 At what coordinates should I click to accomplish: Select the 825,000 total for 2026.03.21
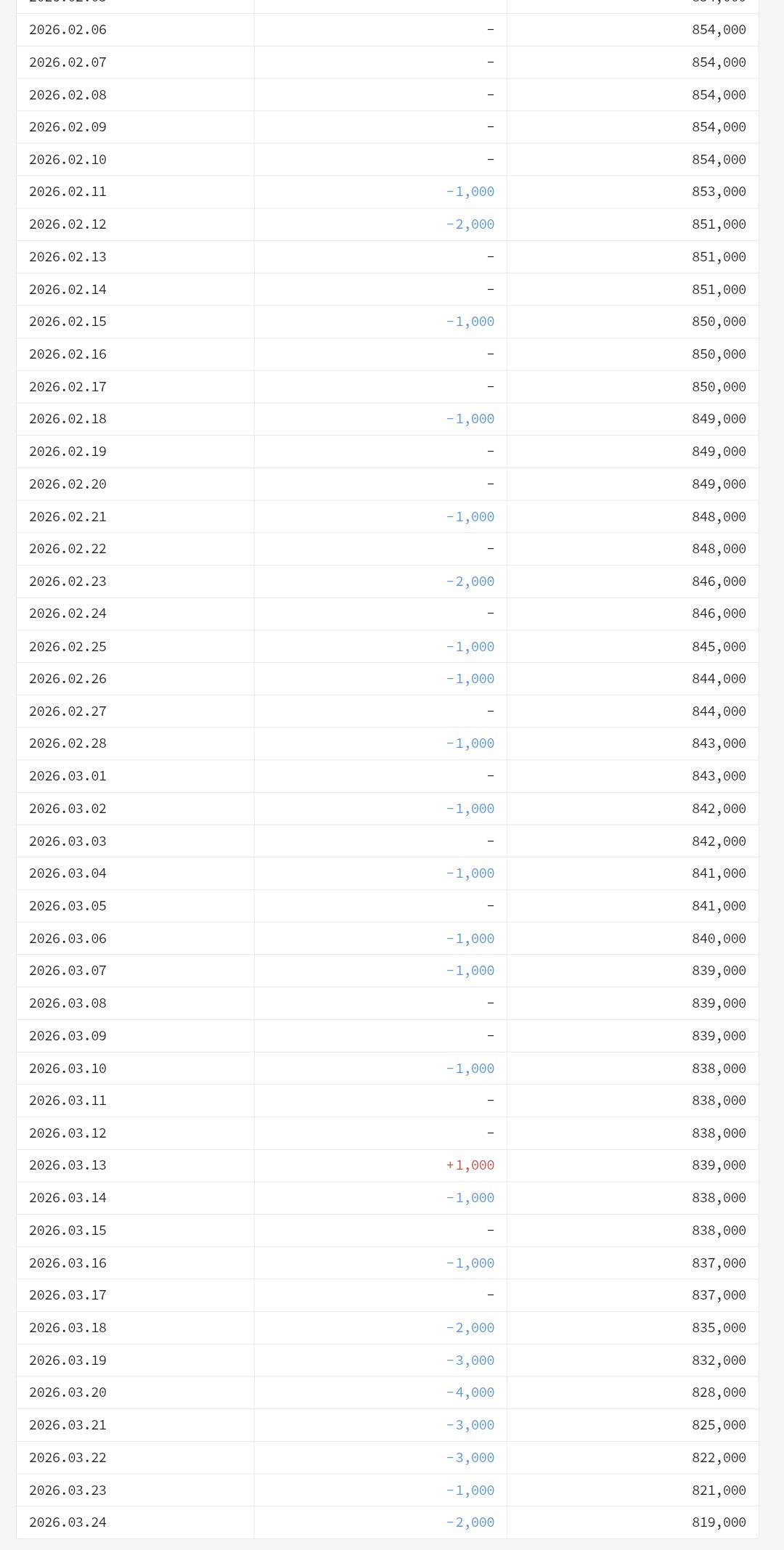point(719,1425)
